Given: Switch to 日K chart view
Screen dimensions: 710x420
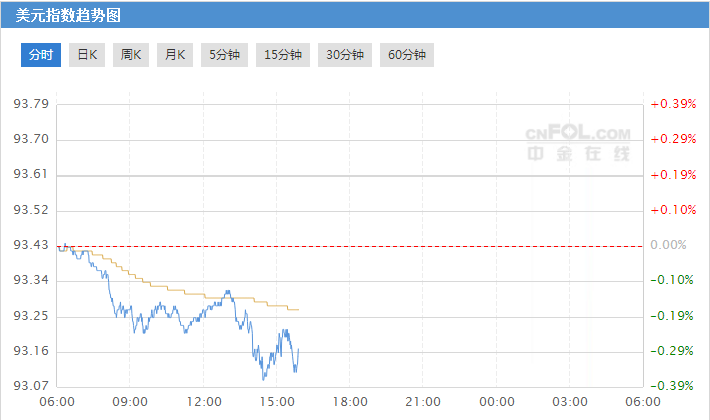Looking at the screenshot, I should [87, 55].
